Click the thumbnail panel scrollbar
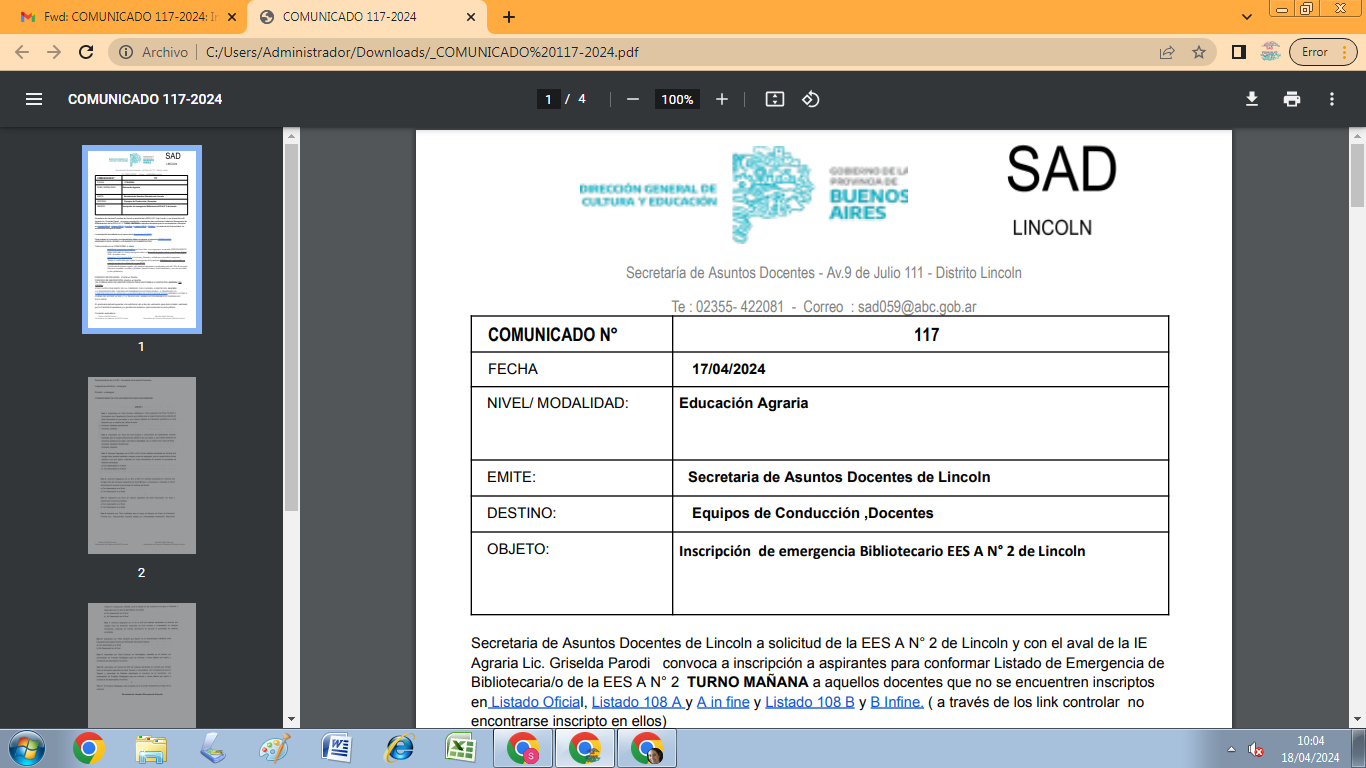 pyautogui.click(x=291, y=325)
